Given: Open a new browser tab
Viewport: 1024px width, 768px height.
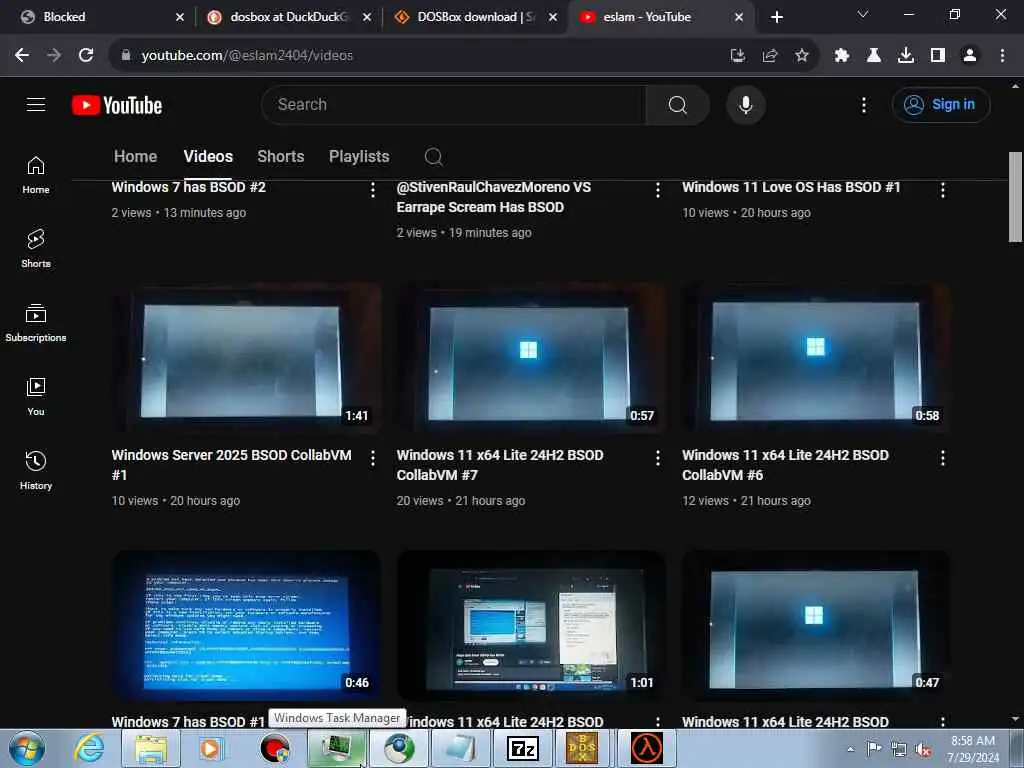Looking at the screenshot, I should 776,17.
